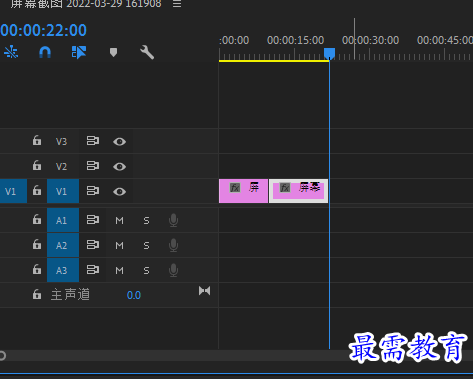
Task: Solo track A3 with S button
Action: (x=146, y=270)
